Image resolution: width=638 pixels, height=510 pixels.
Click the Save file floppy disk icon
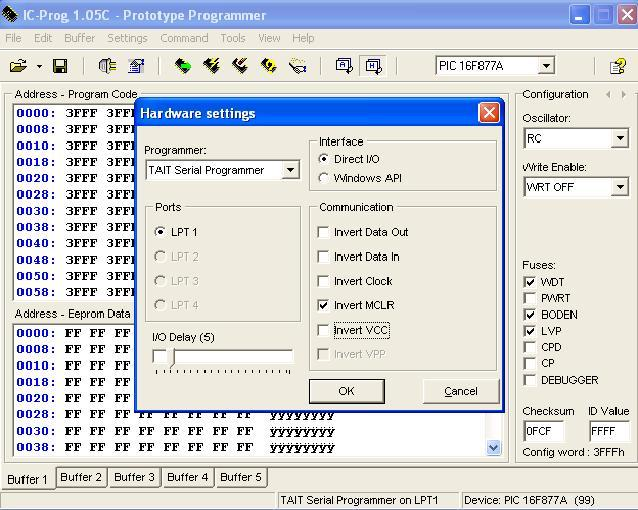coord(60,66)
